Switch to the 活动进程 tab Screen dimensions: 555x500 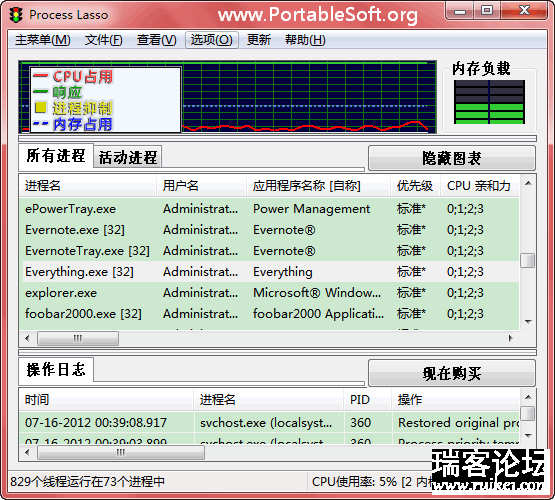pos(128,157)
